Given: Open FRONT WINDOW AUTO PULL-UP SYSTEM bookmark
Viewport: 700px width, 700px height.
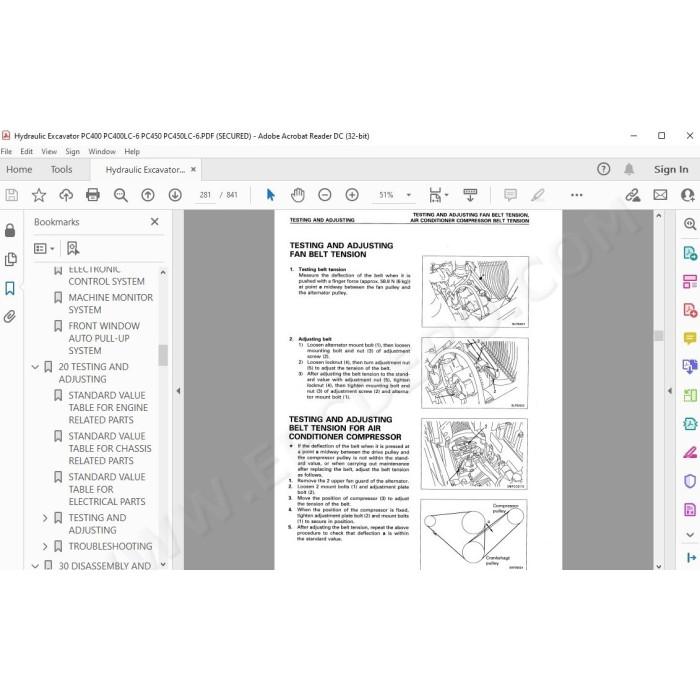Looking at the screenshot, I should click(x=104, y=338).
